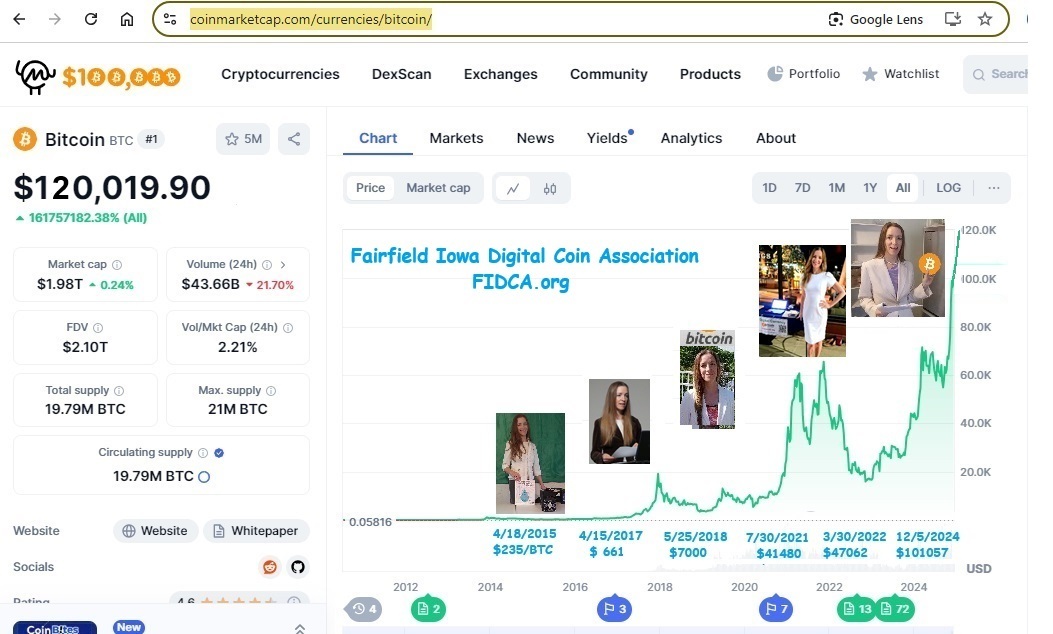Show Volume (24h) info tooltip icon
This screenshot has width=1053, height=634.
point(267,265)
